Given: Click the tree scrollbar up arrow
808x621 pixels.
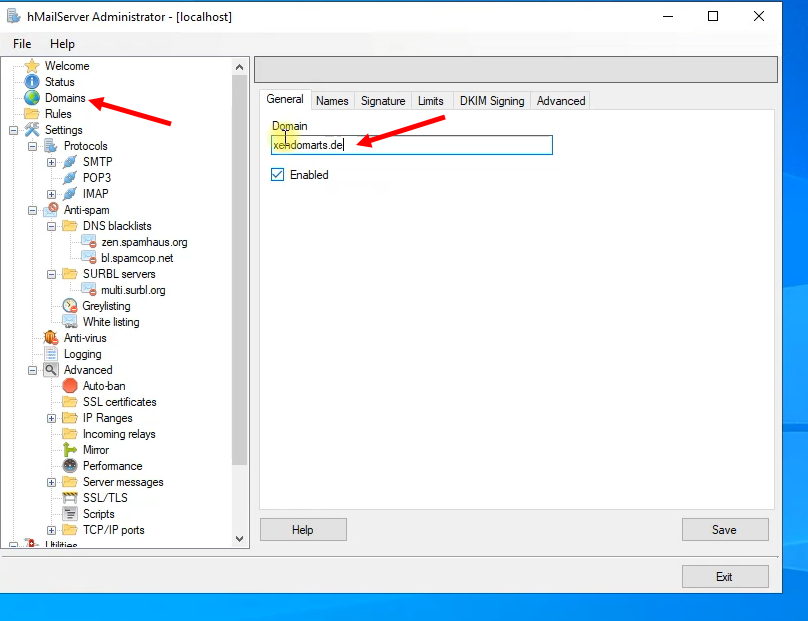Looking at the screenshot, I should [240, 67].
